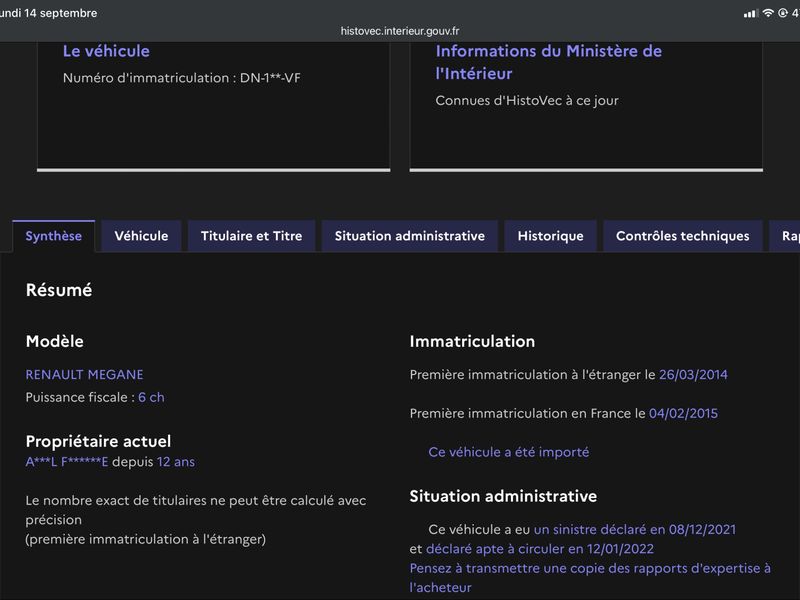The width and height of the screenshot is (800, 600).
Task: Tap the orientation lock status icon
Action: pyautogui.click(x=783, y=13)
